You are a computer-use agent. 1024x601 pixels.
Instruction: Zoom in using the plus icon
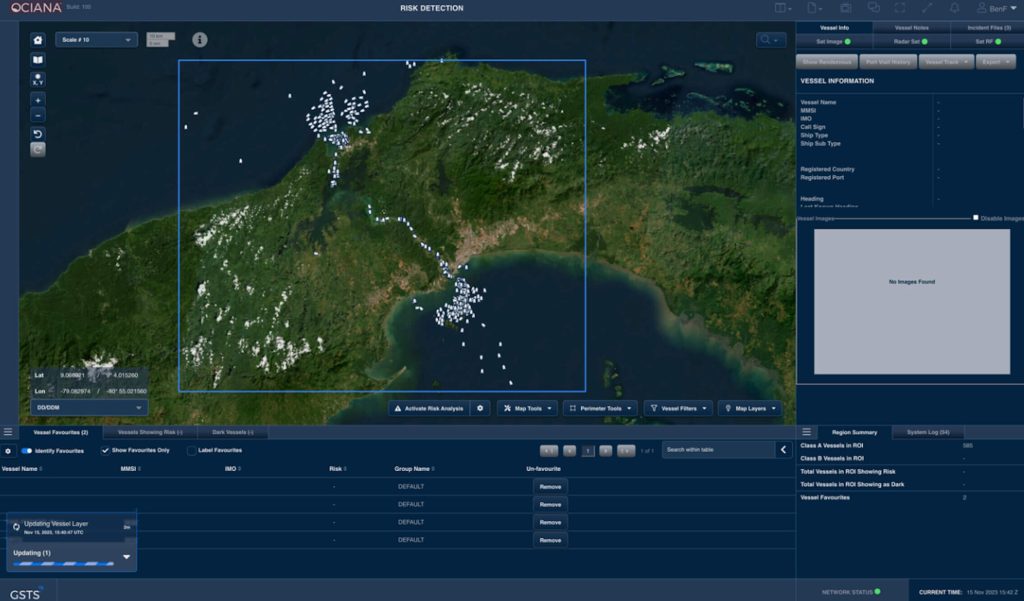coord(38,100)
